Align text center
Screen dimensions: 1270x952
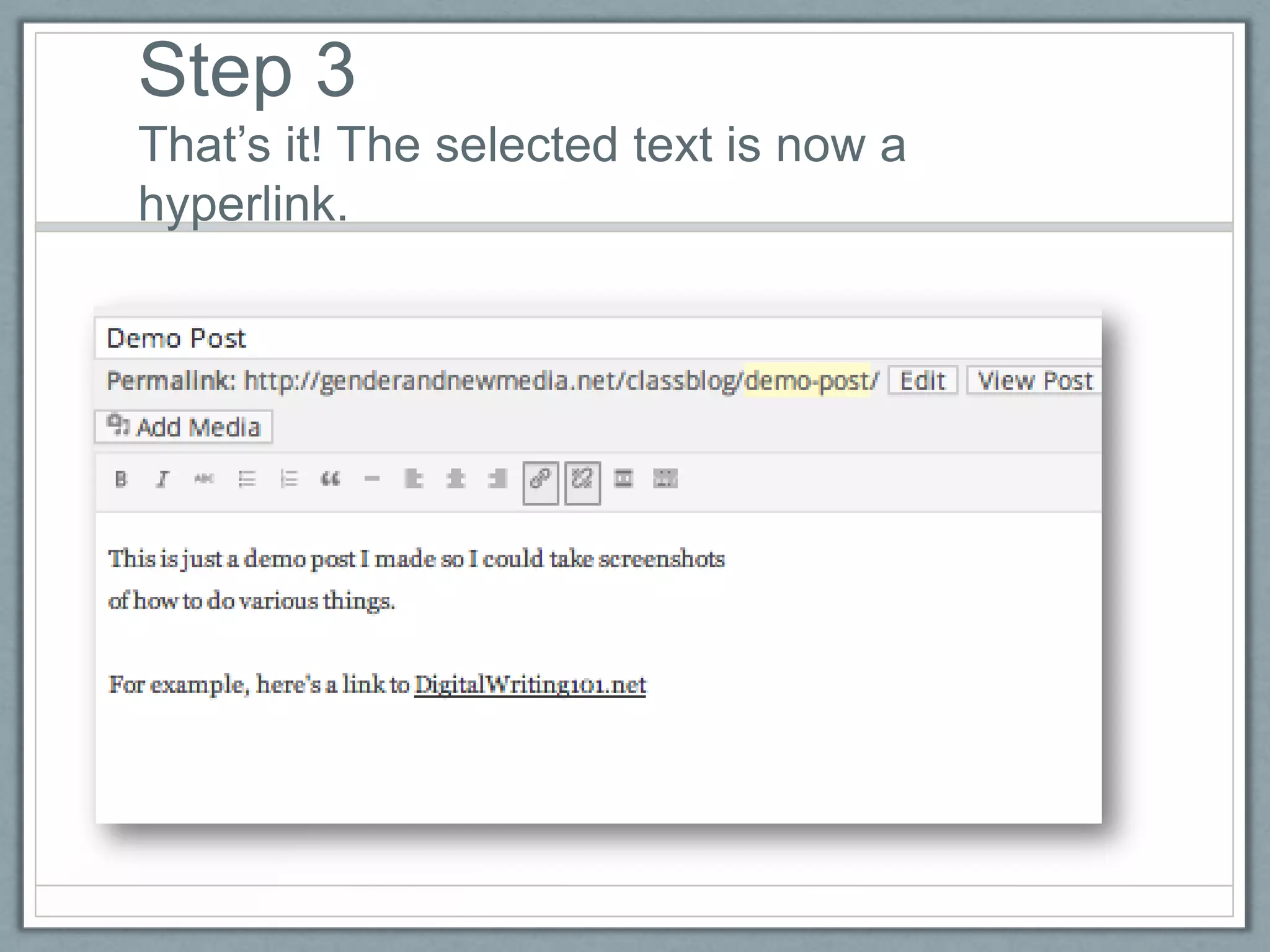point(456,479)
